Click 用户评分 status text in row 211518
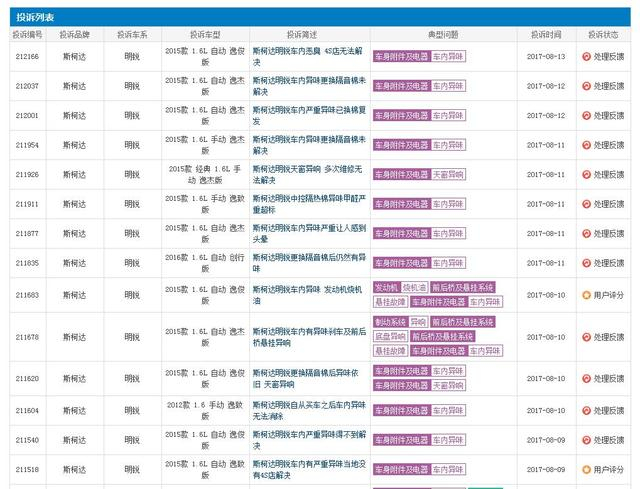The image size is (640, 489). point(609,469)
